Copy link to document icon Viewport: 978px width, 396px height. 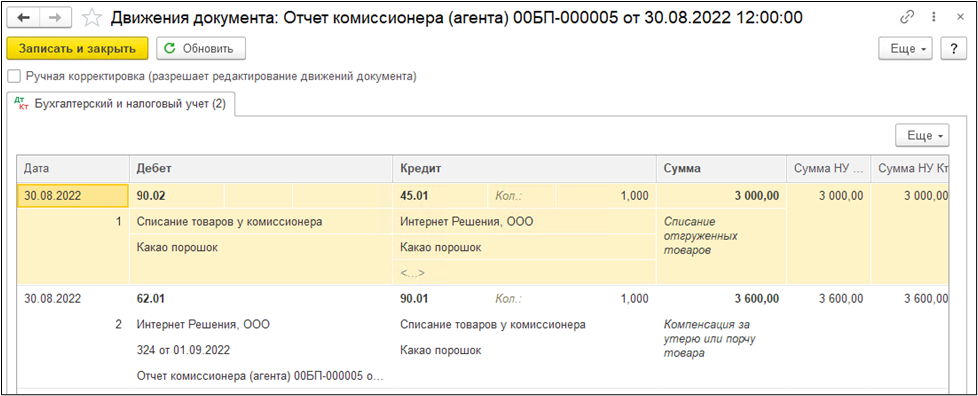click(x=907, y=17)
